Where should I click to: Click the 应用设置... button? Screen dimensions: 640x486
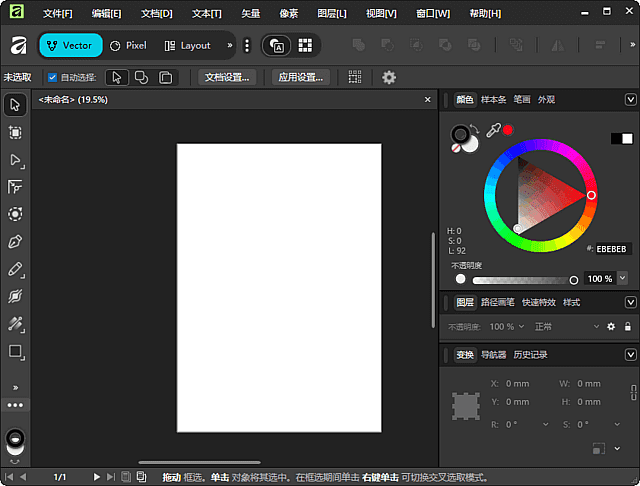301,77
